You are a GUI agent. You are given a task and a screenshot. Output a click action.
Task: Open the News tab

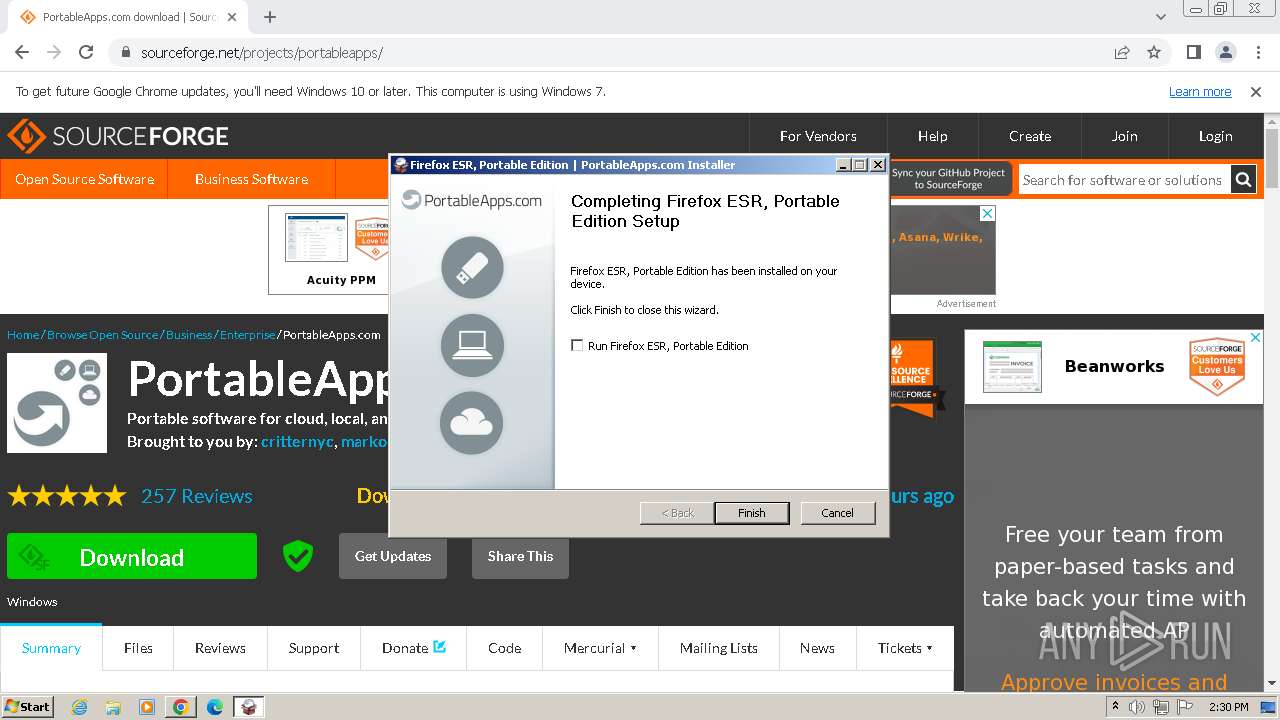pos(817,648)
